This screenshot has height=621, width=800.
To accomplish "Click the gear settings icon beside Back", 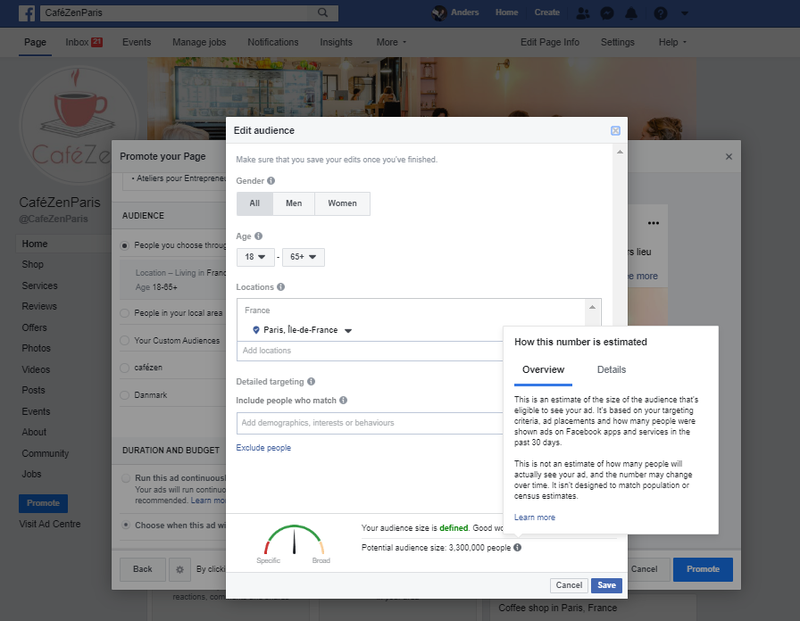I will click(180, 569).
